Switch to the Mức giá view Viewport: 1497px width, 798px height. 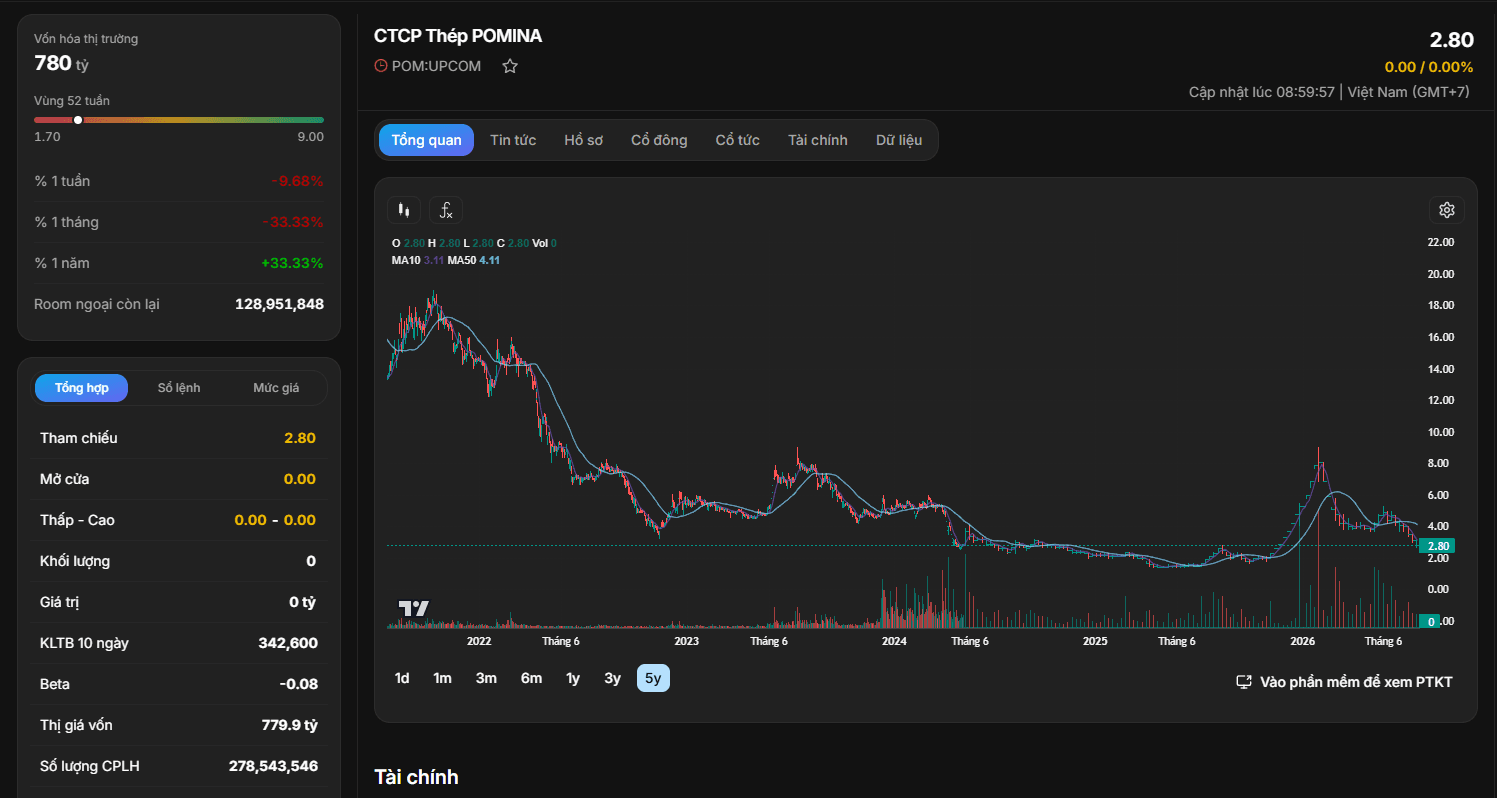276,388
